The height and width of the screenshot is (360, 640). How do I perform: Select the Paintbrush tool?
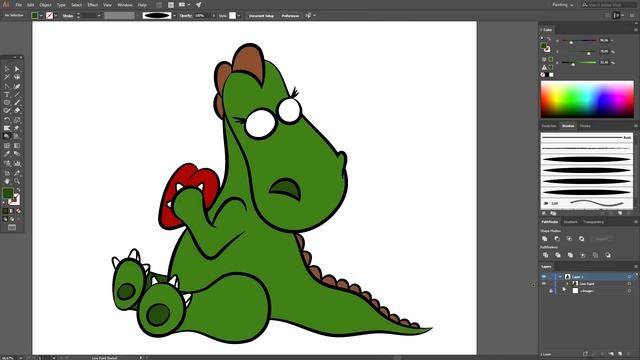17,102
